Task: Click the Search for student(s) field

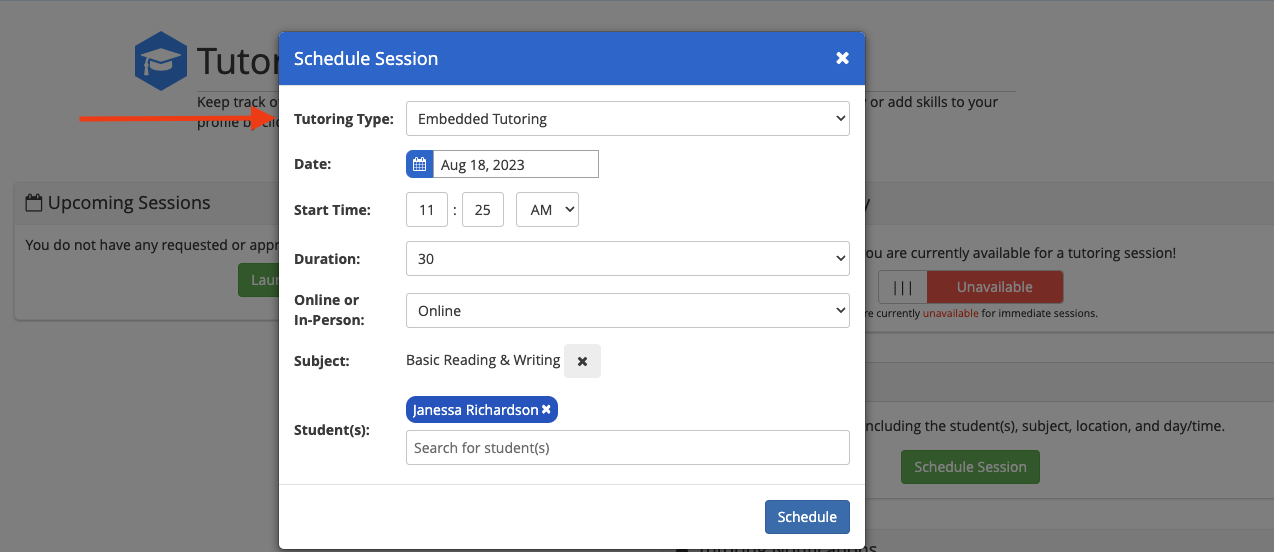Action: [x=627, y=448]
